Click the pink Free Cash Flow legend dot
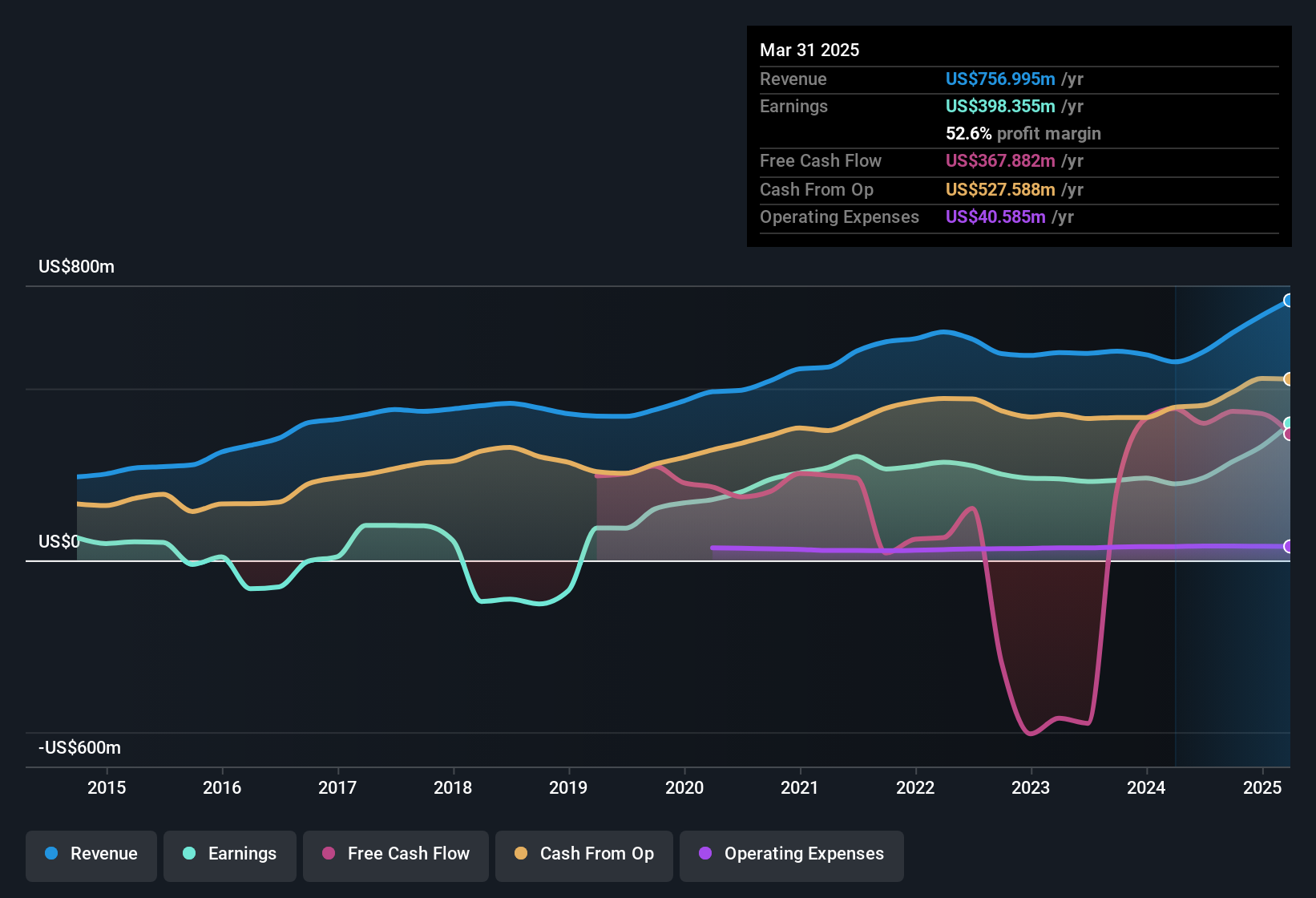 point(328,854)
